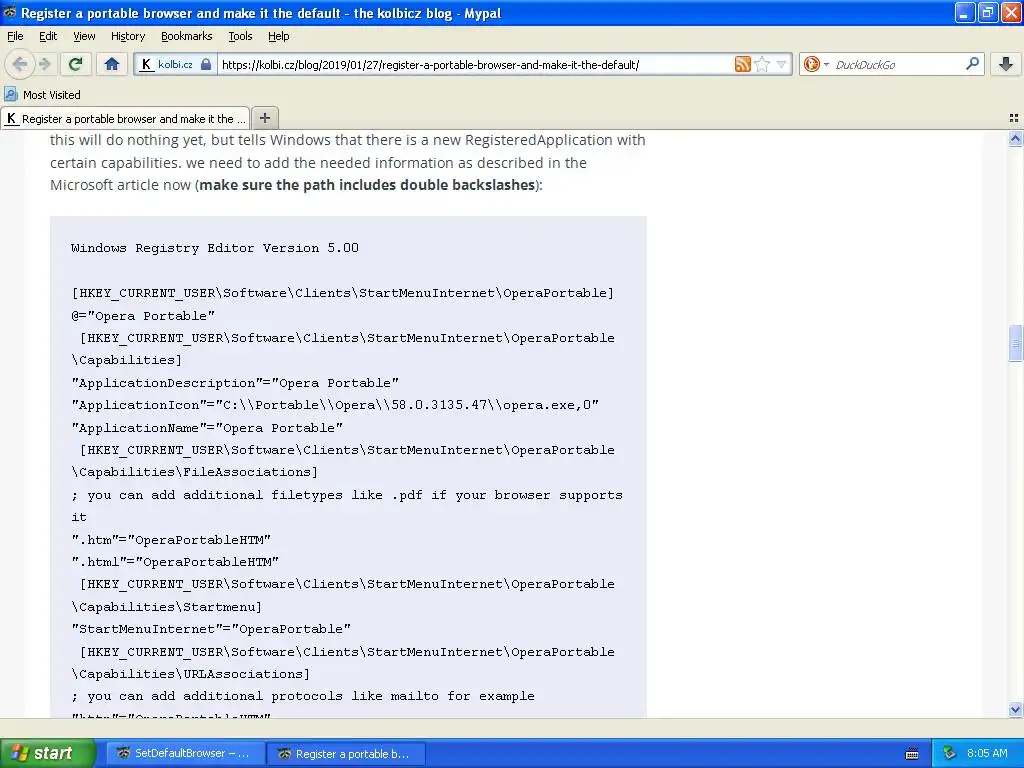Open the Help menu

tap(278, 36)
